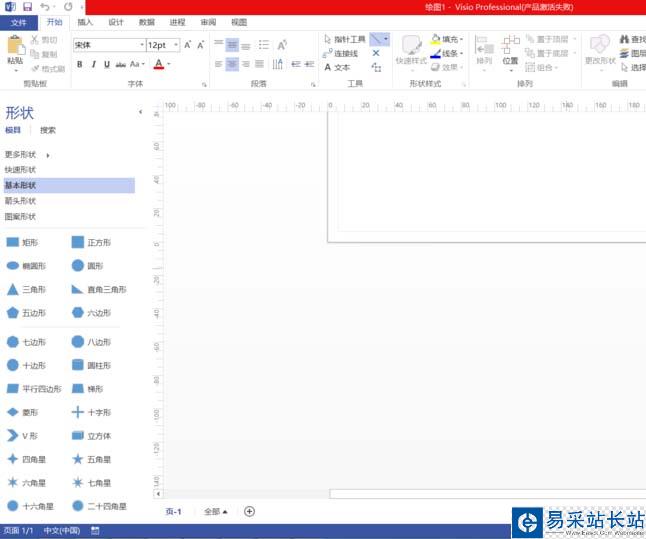This screenshot has width=646, height=539.
Task: Click the Cut scissors icon
Action: (x=35, y=40)
